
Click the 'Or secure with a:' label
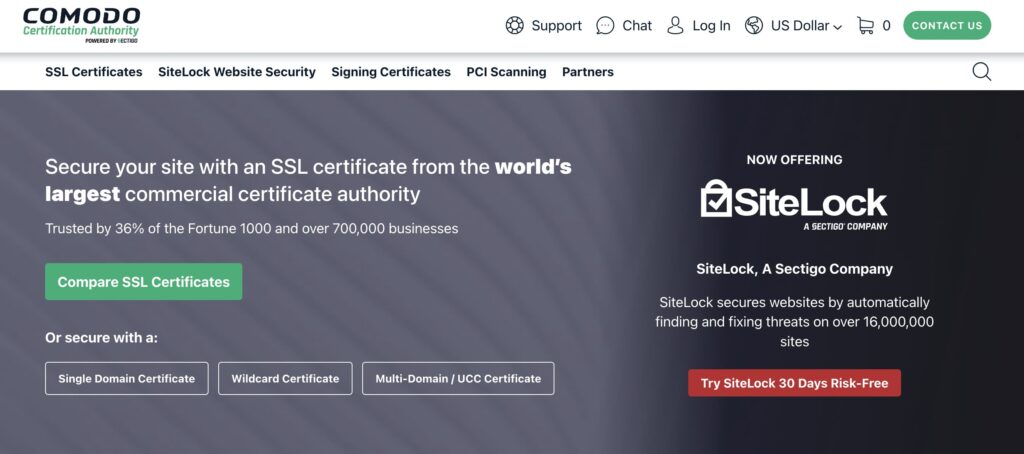coord(101,338)
